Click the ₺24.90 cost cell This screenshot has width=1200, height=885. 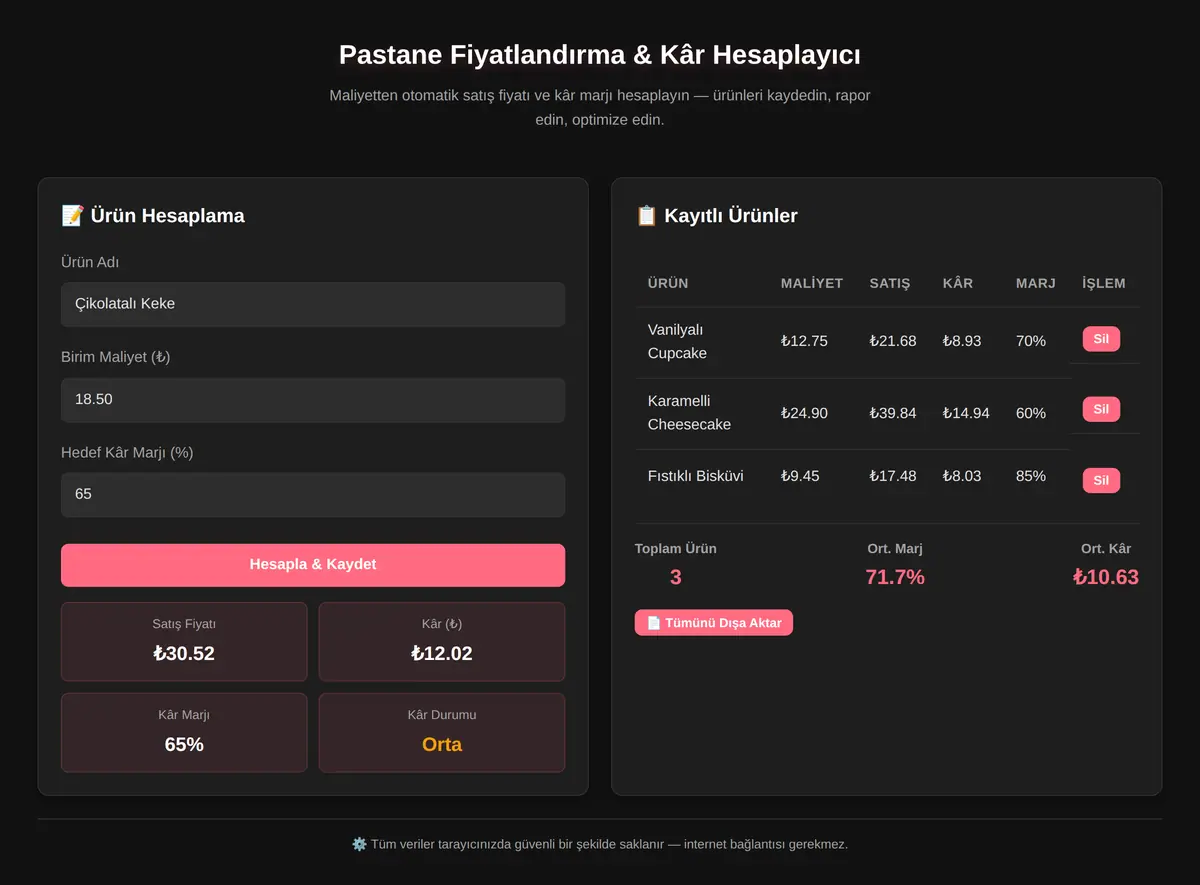click(804, 413)
